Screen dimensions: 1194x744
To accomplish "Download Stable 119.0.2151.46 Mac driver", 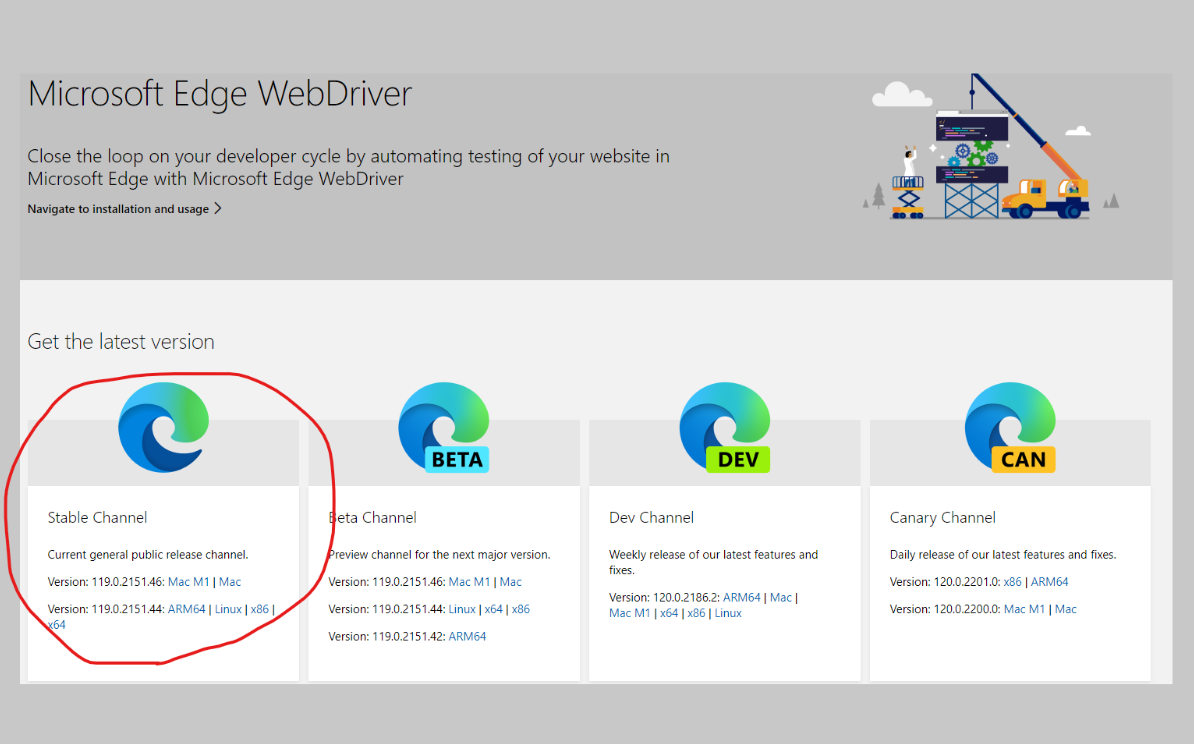I will [230, 582].
